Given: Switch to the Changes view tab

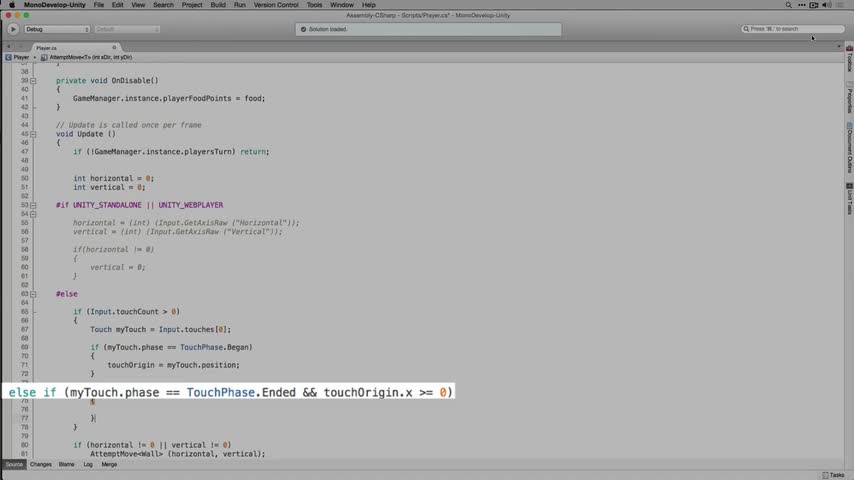Looking at the screenshot, I should tap(41, 464).
